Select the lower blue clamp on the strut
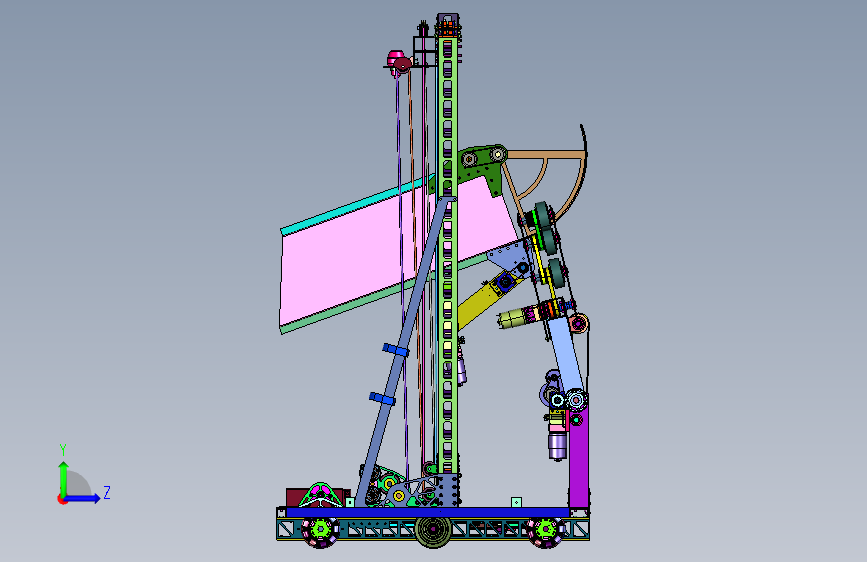867x562 pixels. click(x=382, y=398)
